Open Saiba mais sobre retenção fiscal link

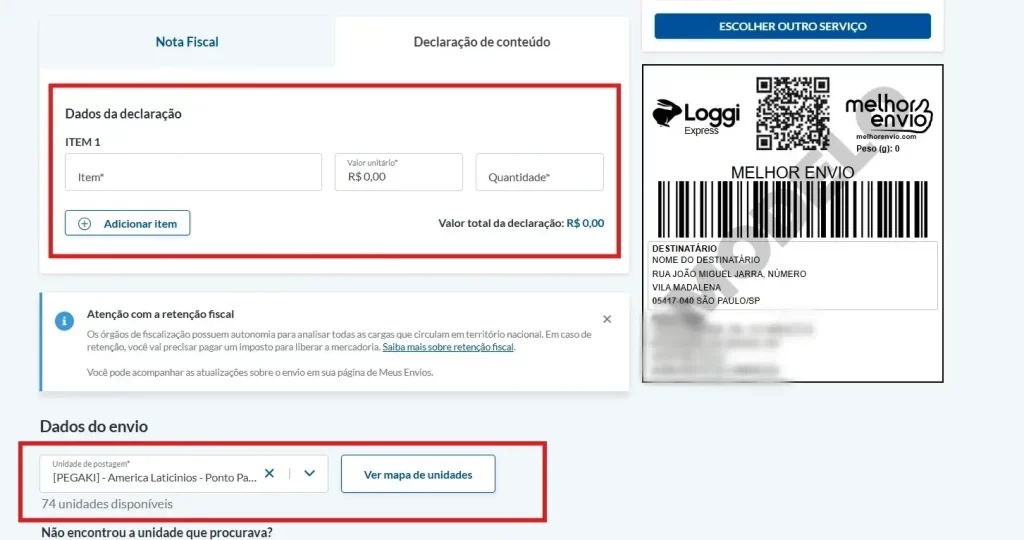tap(448, 347)
